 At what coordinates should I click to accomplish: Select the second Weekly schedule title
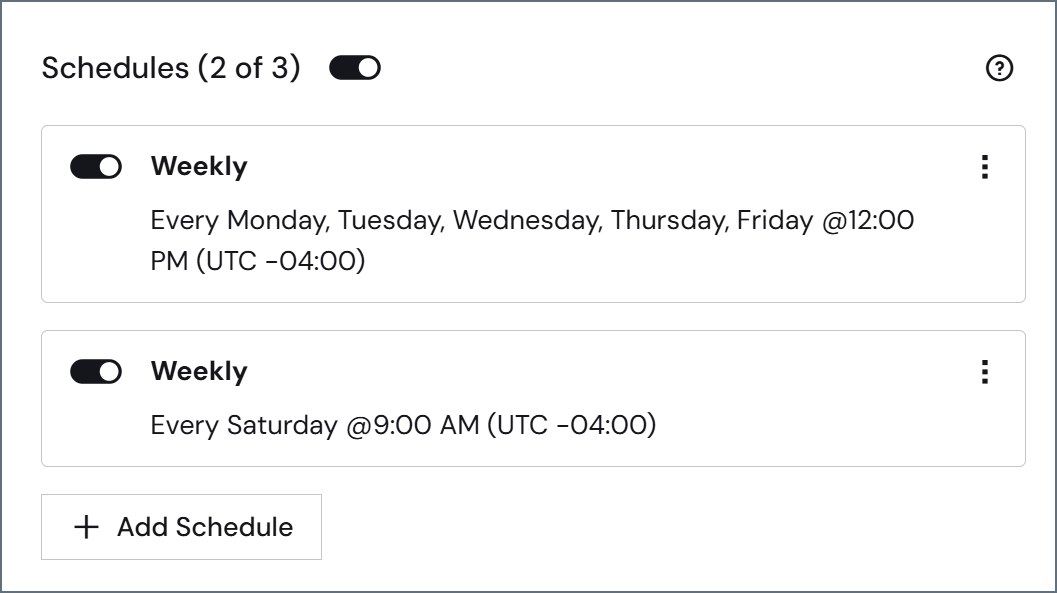[199, 371]
